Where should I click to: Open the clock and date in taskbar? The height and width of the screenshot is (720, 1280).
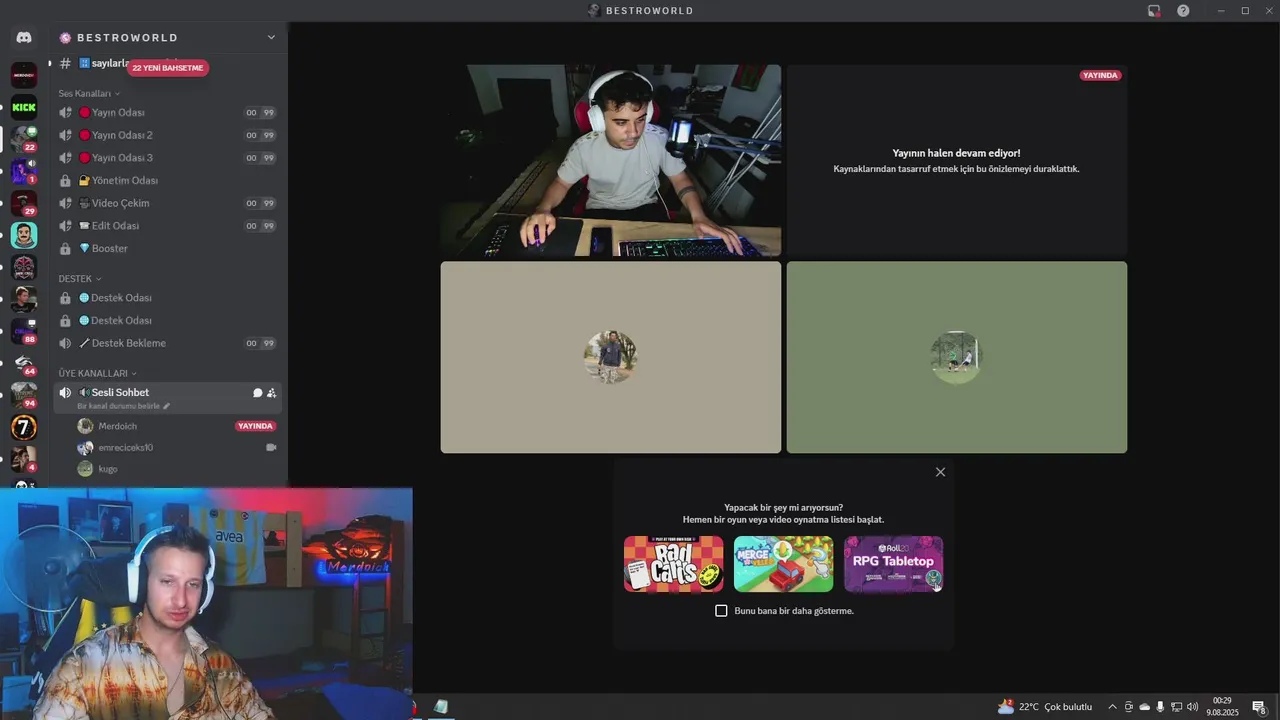[x=1222, y=707]
